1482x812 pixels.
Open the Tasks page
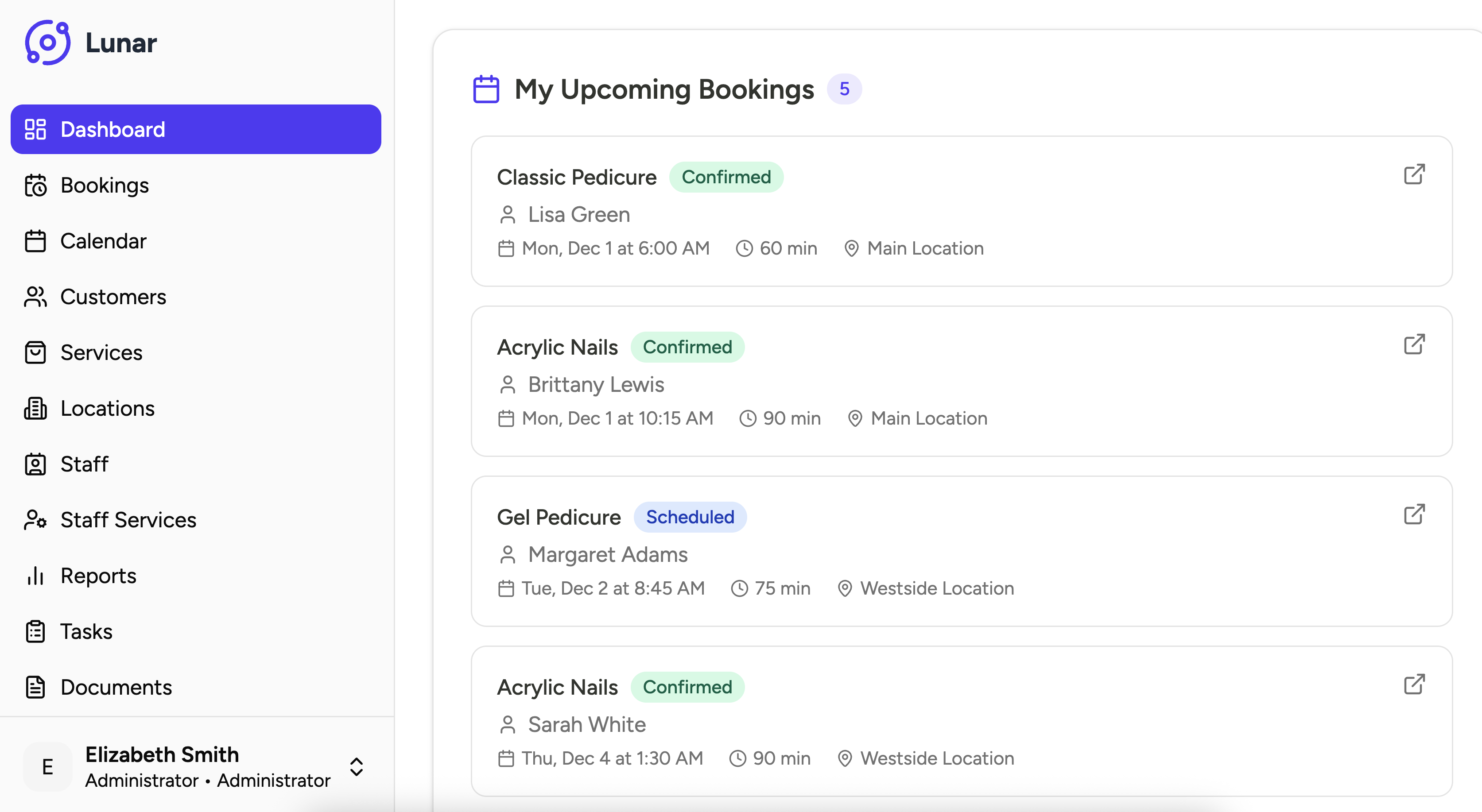click(86, 631)
